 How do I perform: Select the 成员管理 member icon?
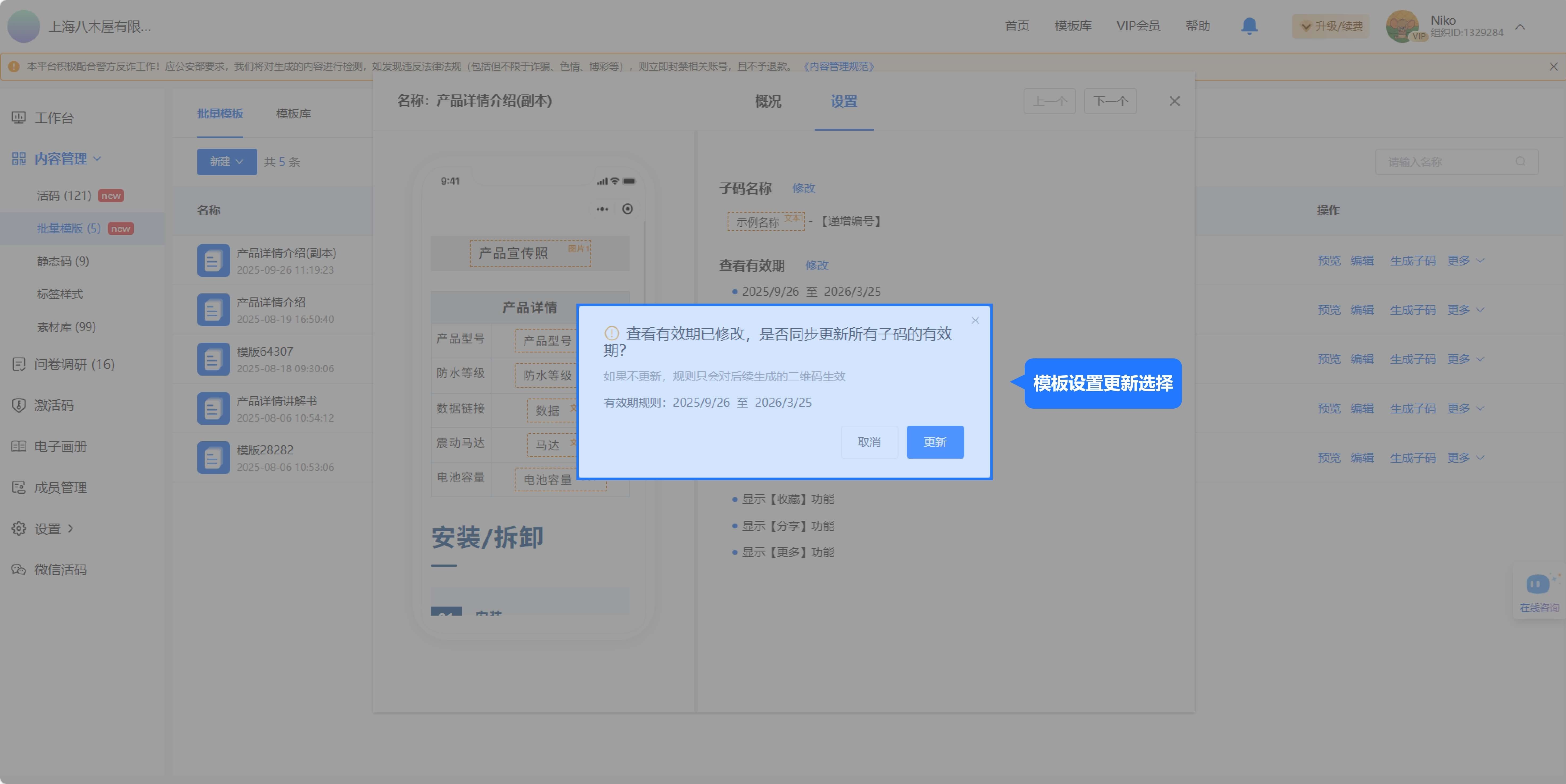[18, 487]
